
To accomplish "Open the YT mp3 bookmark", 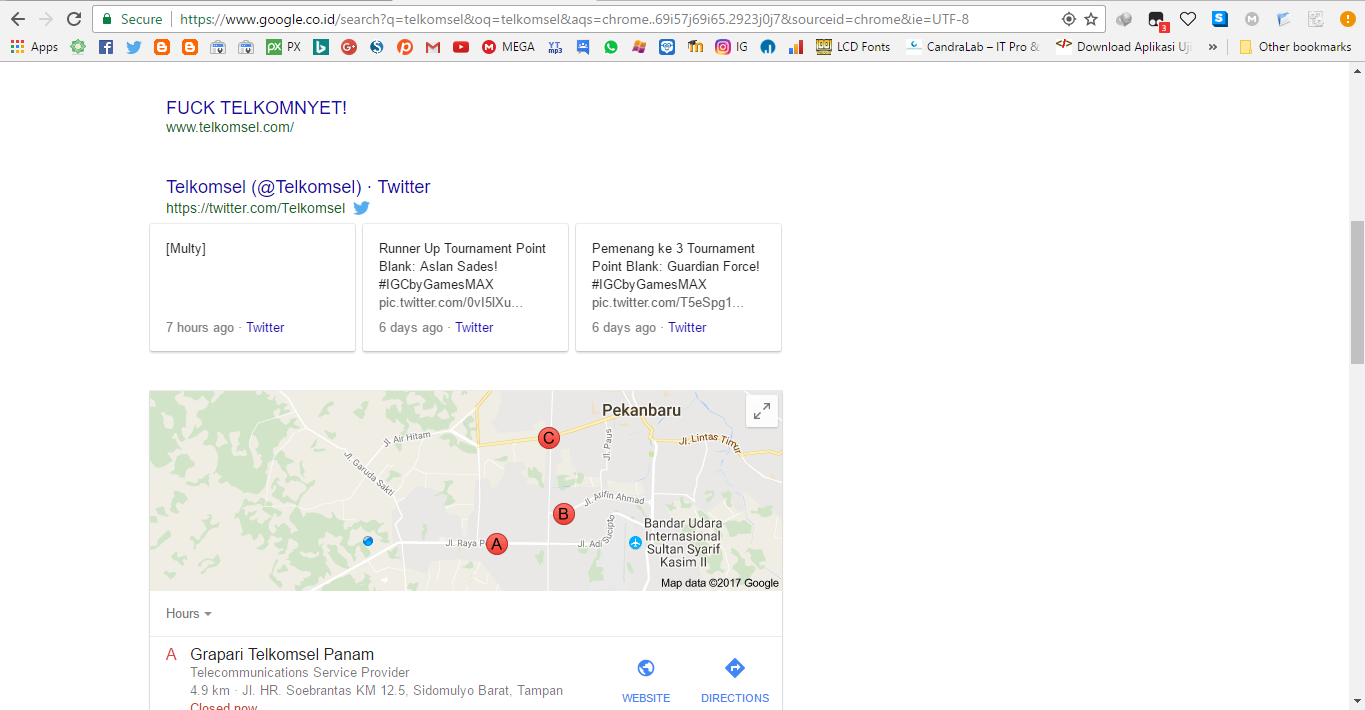I will pyautogui.click(x=555, y=46).
